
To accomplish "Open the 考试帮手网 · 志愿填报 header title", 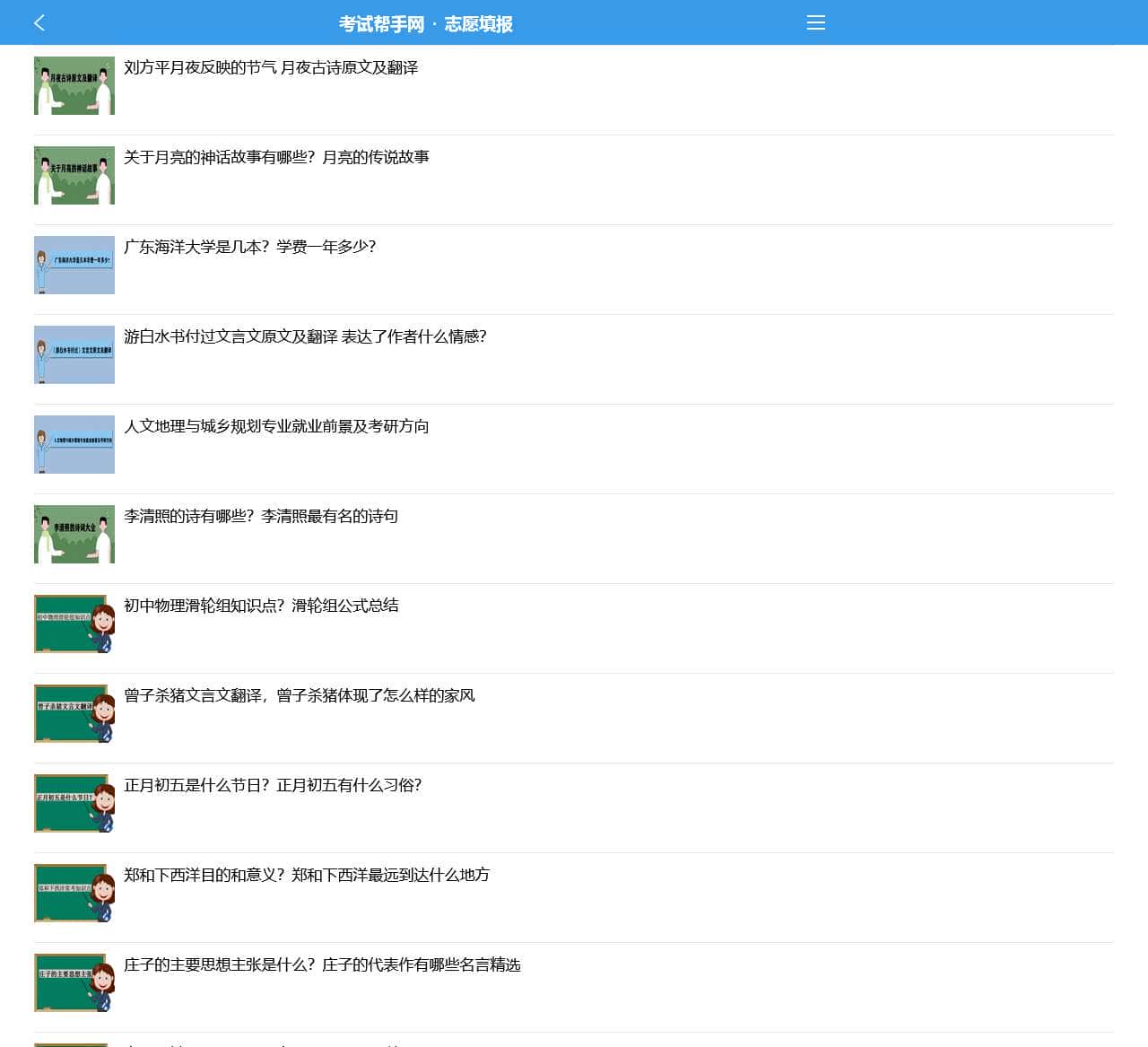I will click(x=425, y=24).
